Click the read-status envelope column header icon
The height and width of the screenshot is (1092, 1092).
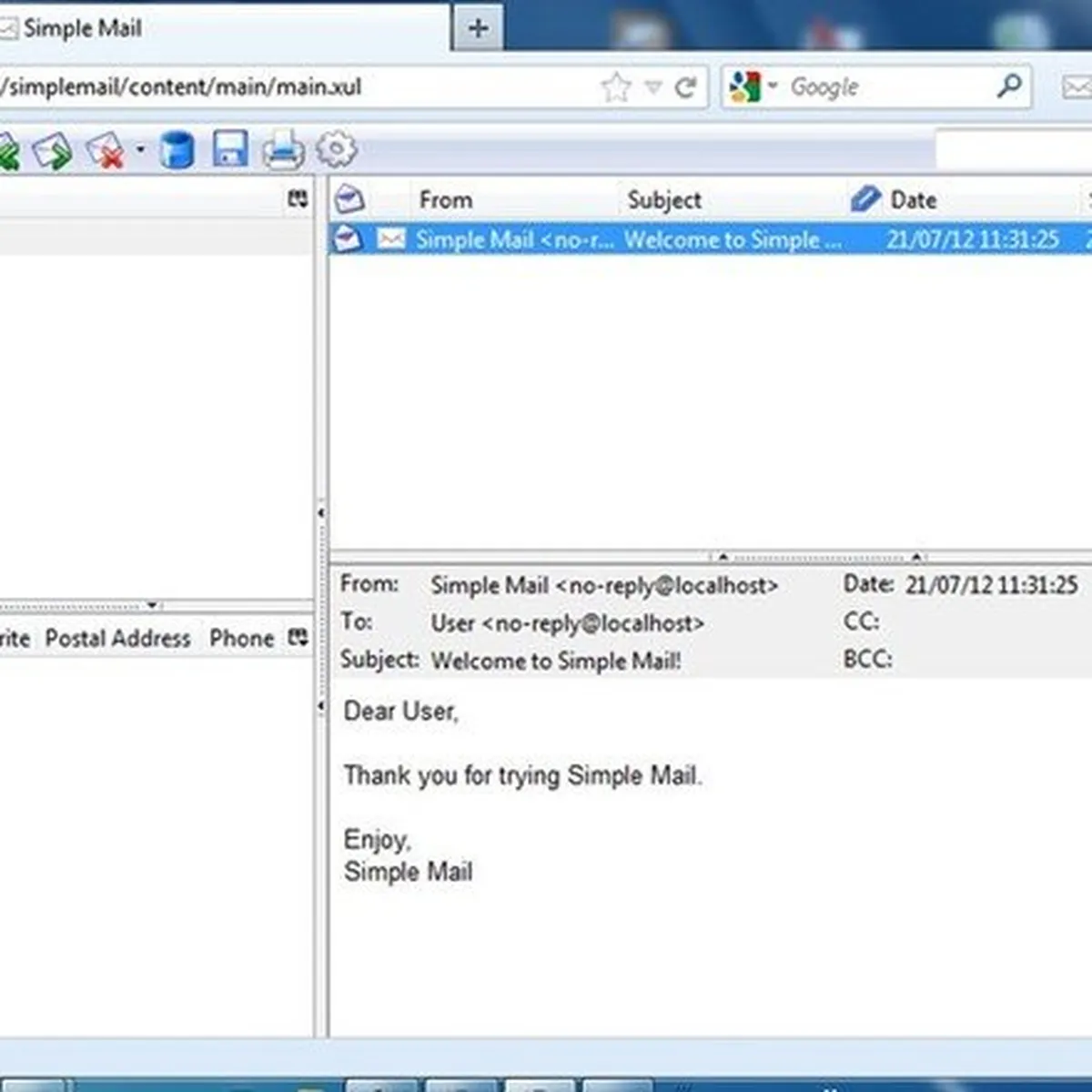349,199
